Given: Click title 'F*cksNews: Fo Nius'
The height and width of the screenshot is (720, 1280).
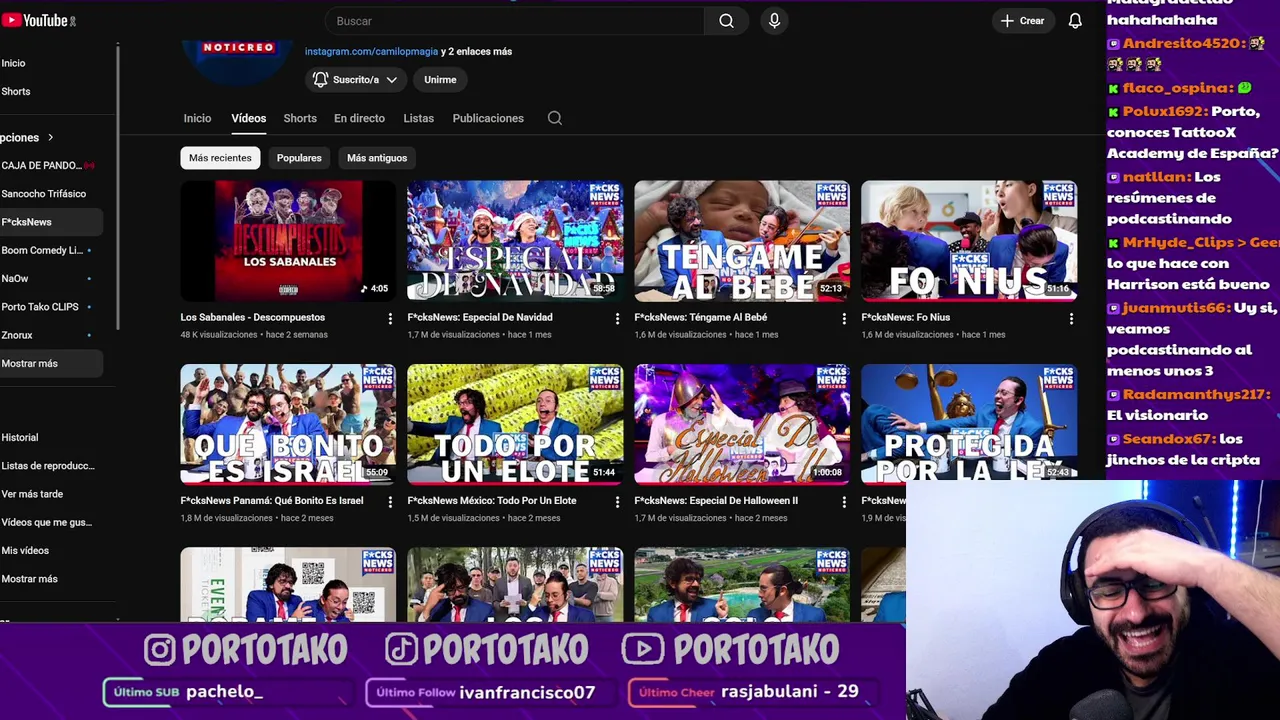Looking at the screenshot, I should point(905,317).
